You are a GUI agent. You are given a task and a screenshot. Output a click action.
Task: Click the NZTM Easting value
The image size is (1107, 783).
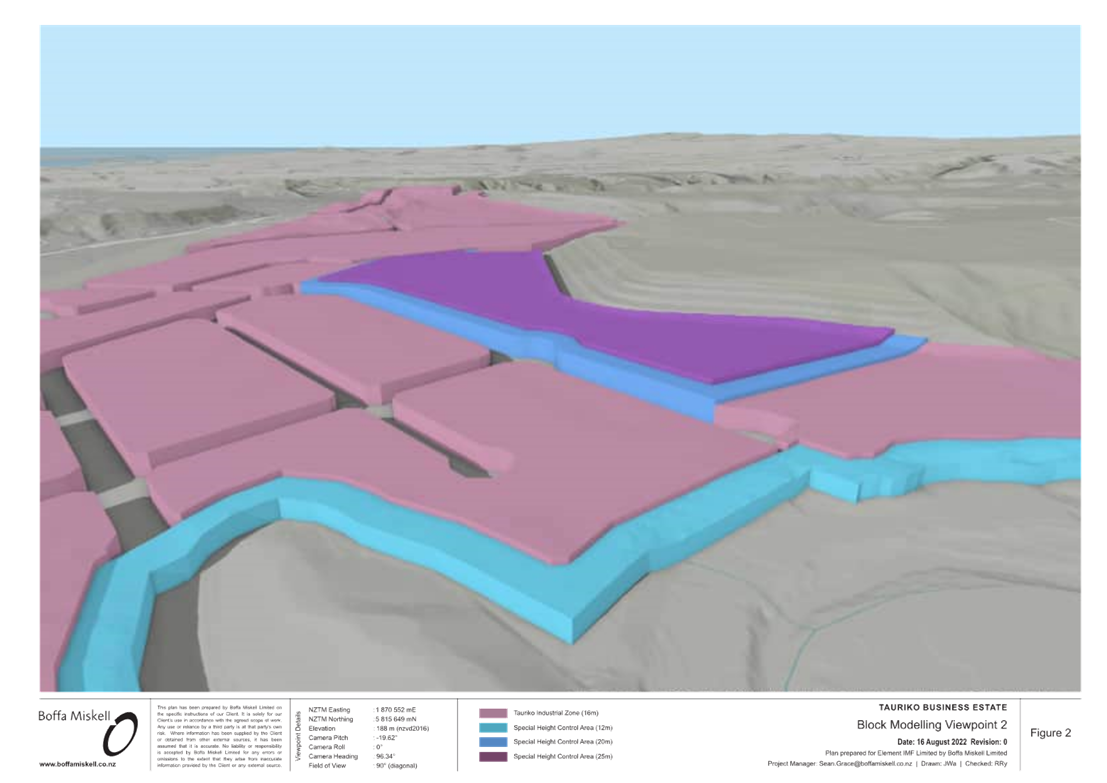tap(393, 710)
